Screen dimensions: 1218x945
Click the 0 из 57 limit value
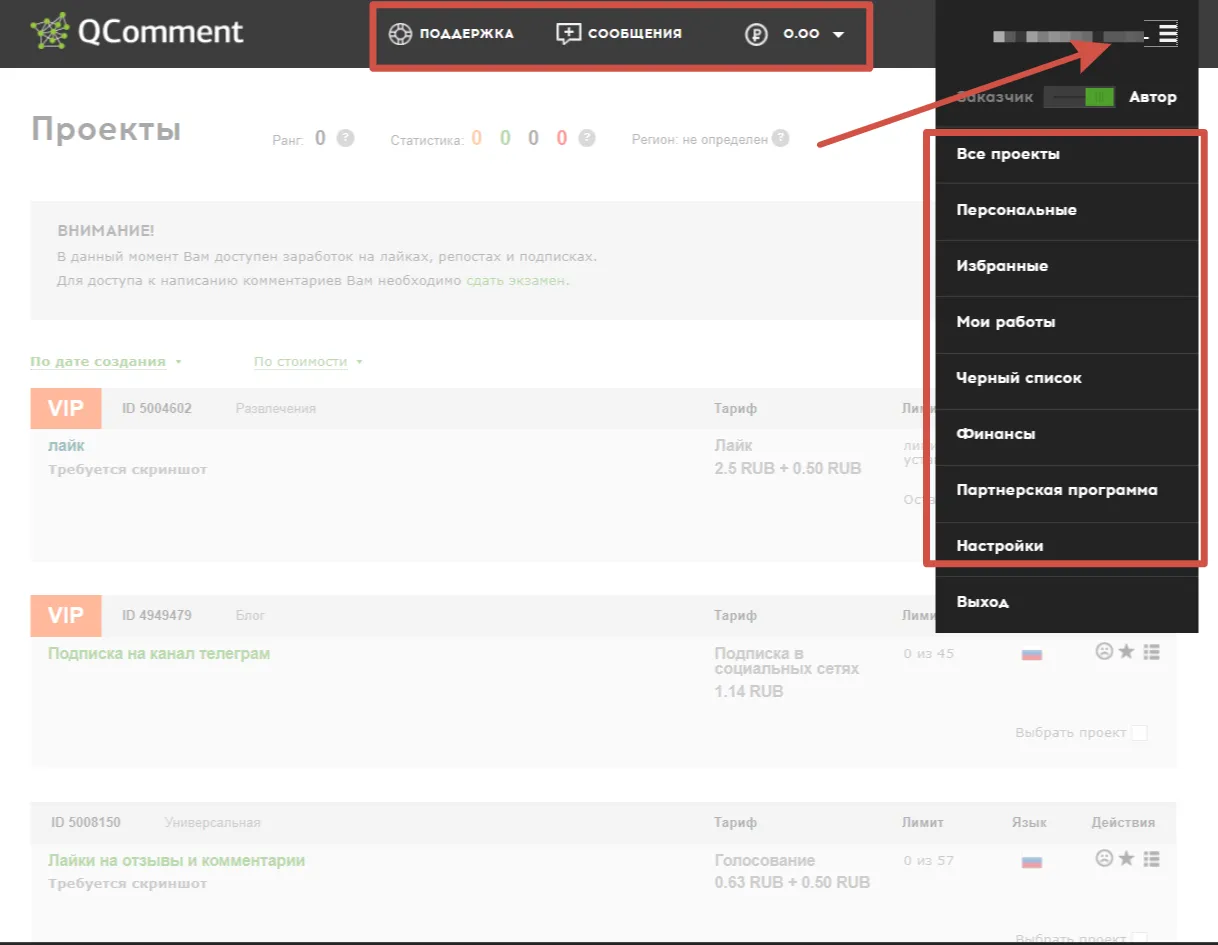tap(929, 860)
